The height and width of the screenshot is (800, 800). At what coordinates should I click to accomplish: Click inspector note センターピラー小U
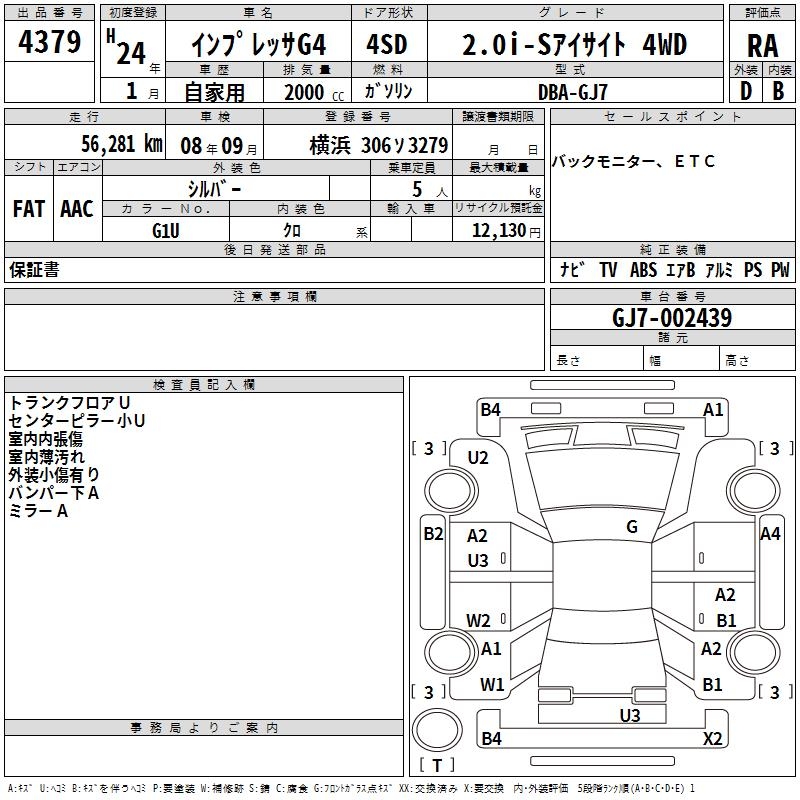tap(77, 421)
